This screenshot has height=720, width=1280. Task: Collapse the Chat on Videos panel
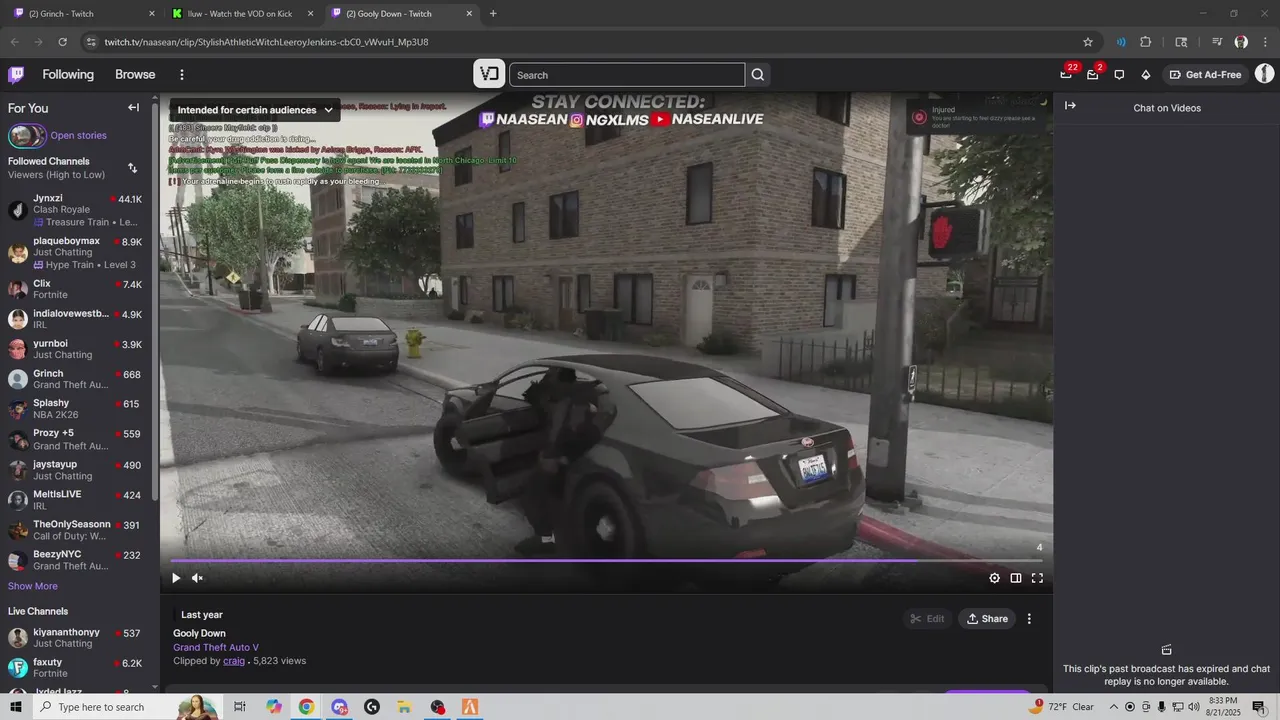[1070, 106]
